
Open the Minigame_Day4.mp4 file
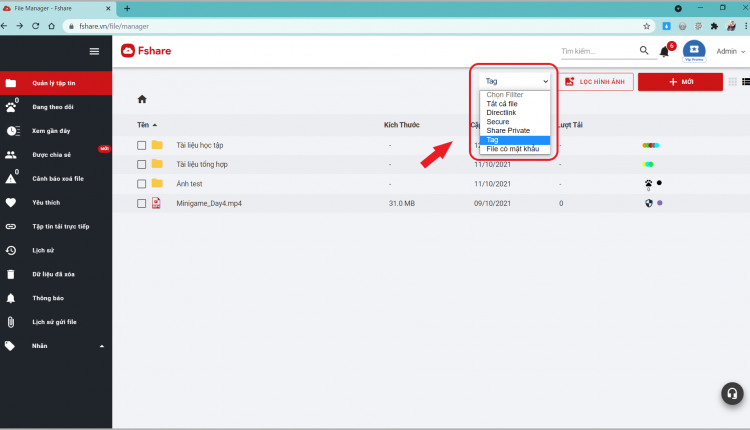tap(209, 203)
